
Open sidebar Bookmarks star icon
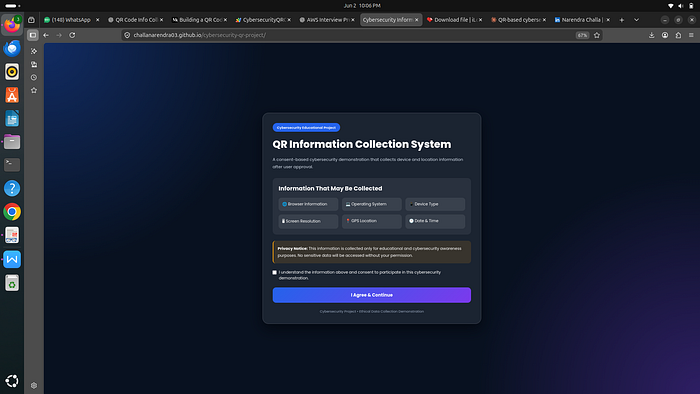(x=34, y=91)
